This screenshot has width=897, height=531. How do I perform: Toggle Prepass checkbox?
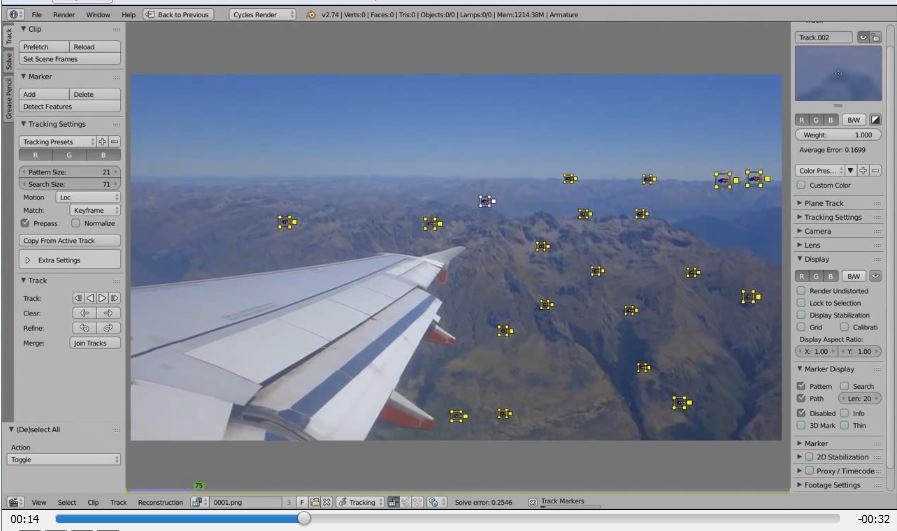25,223
